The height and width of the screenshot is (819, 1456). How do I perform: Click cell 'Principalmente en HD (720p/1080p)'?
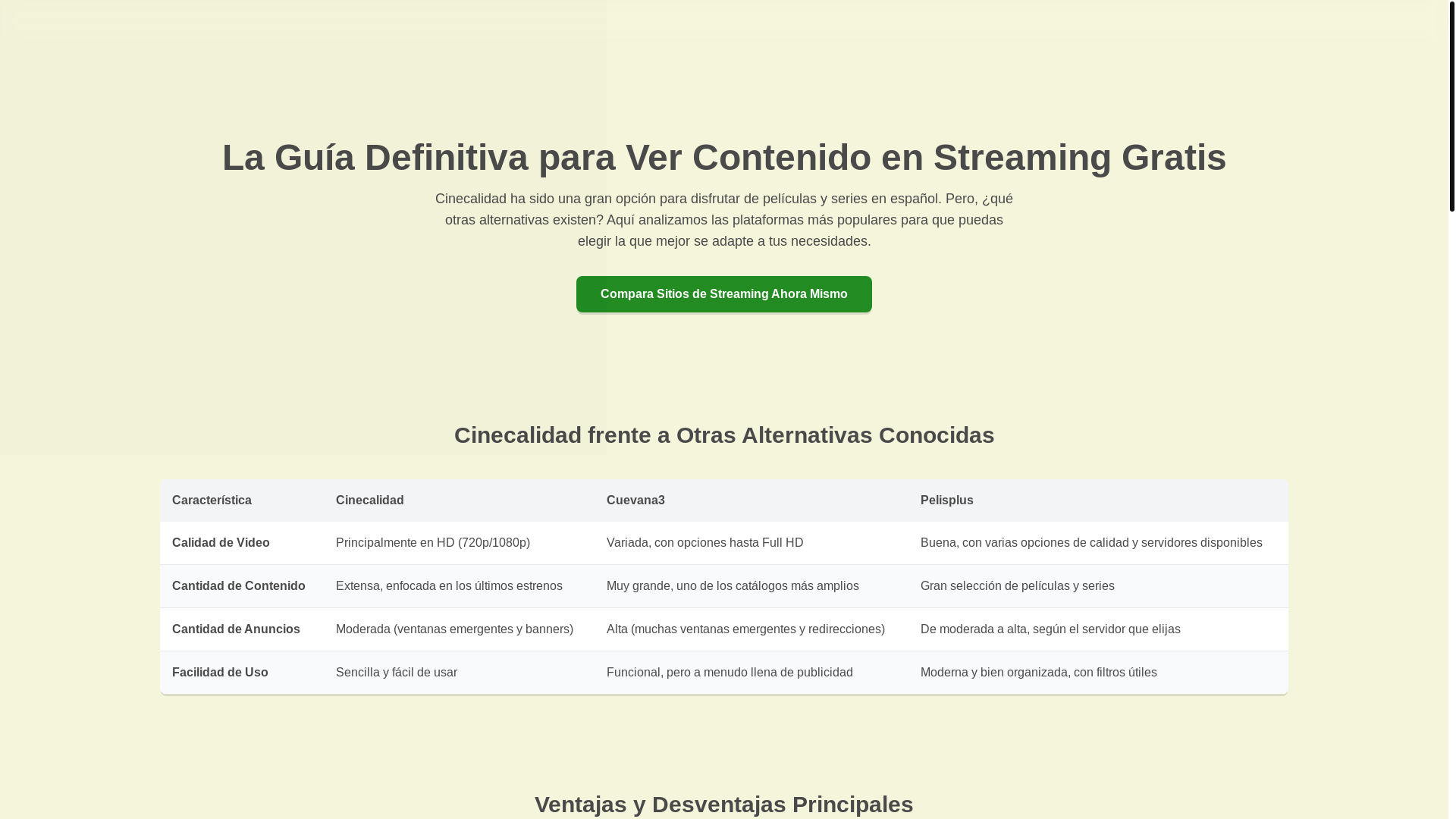[x=459, y=543]
